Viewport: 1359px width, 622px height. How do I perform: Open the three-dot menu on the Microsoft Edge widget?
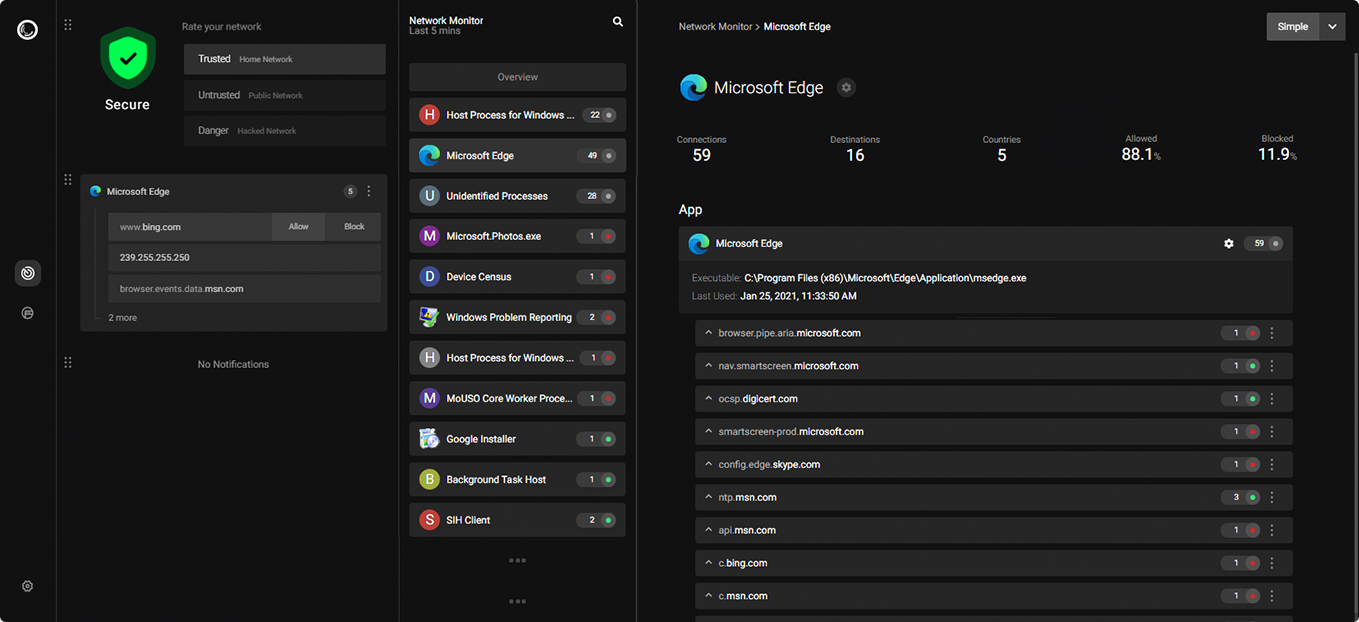369,191
